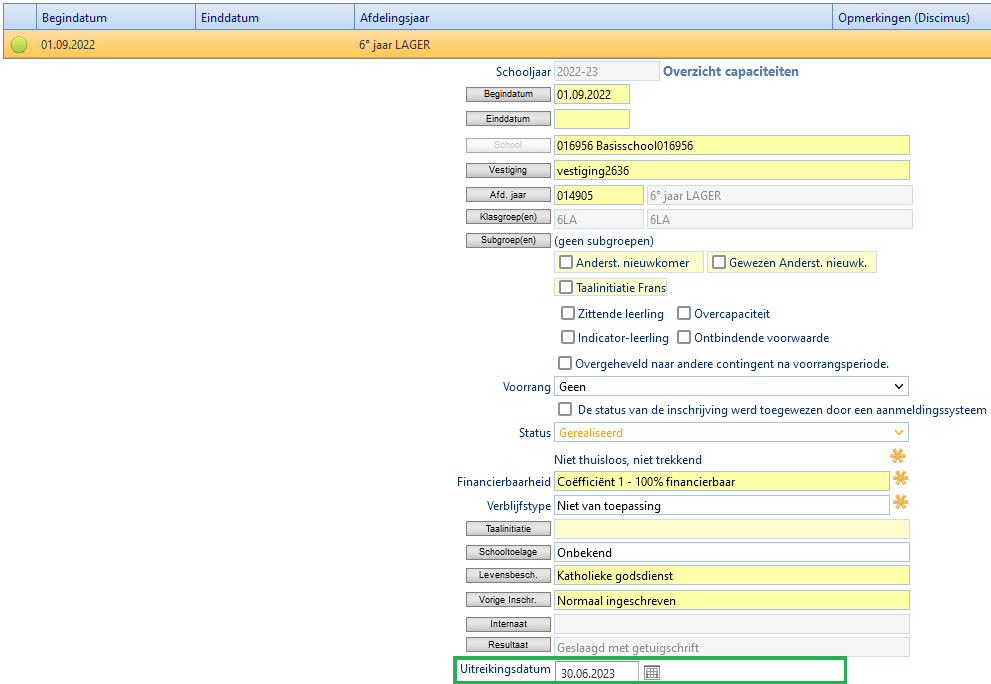Click the Resultaat button
Screen dimensions: 991x684
(508, 645)
